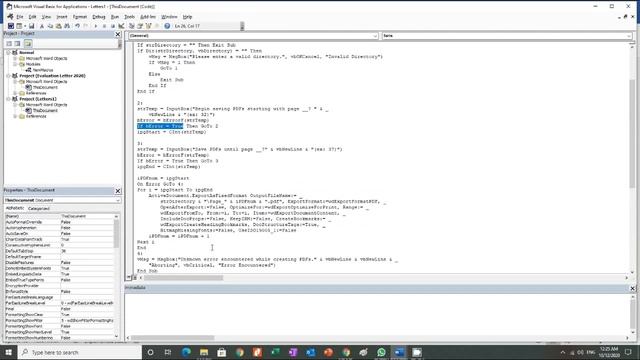
Task: Close the Properties panel
Action: point(118,191)
